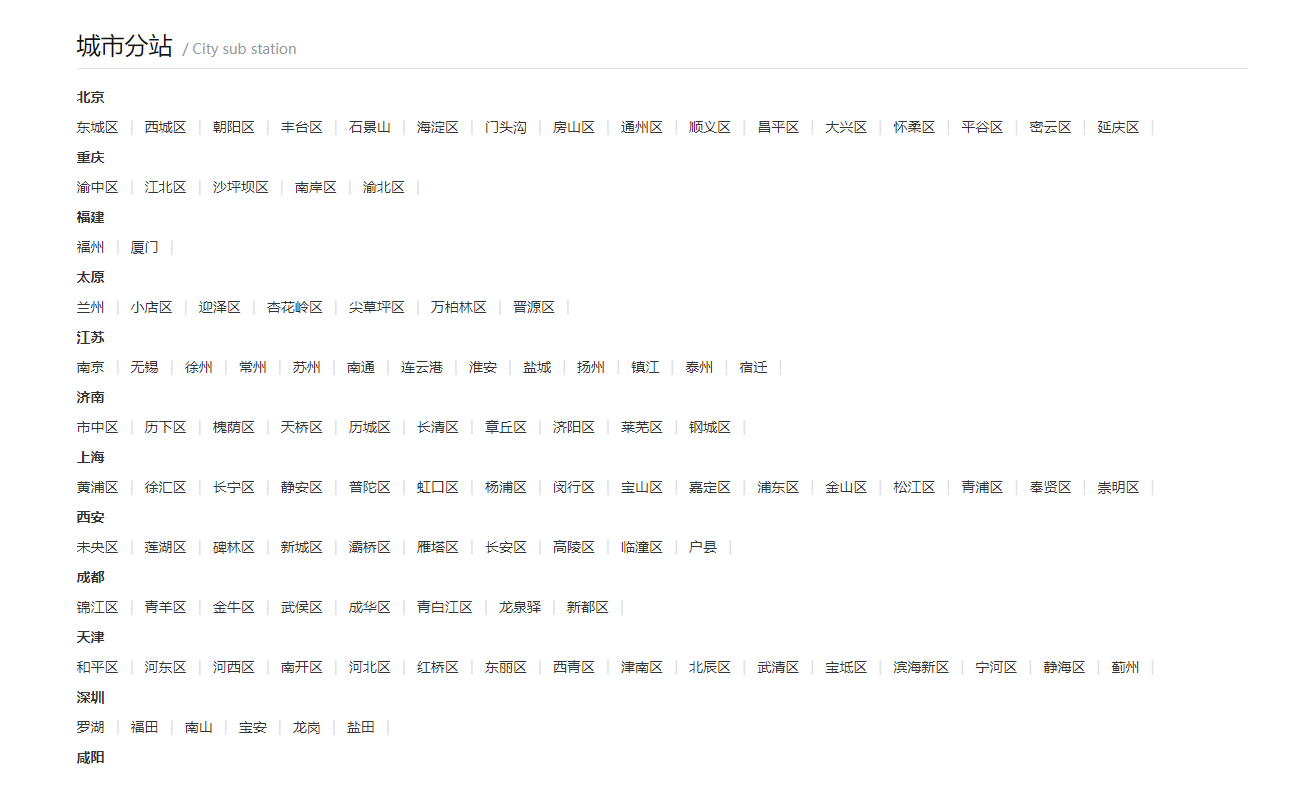Select the 蓟州 link

pos(1124,667)
